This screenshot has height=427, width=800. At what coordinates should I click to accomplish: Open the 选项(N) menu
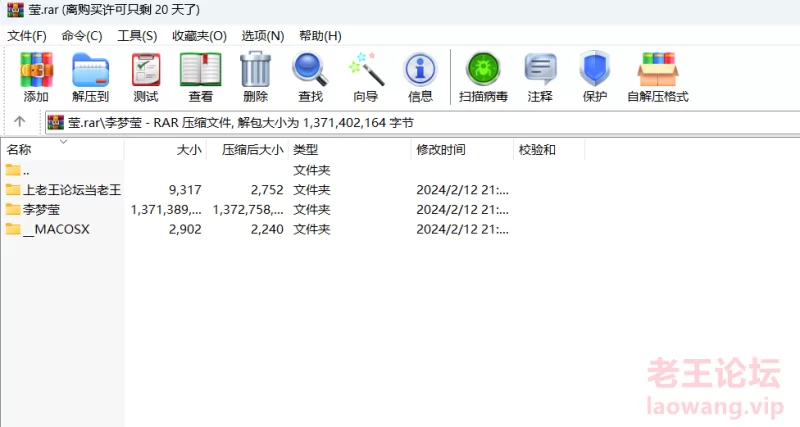[263, 36]
